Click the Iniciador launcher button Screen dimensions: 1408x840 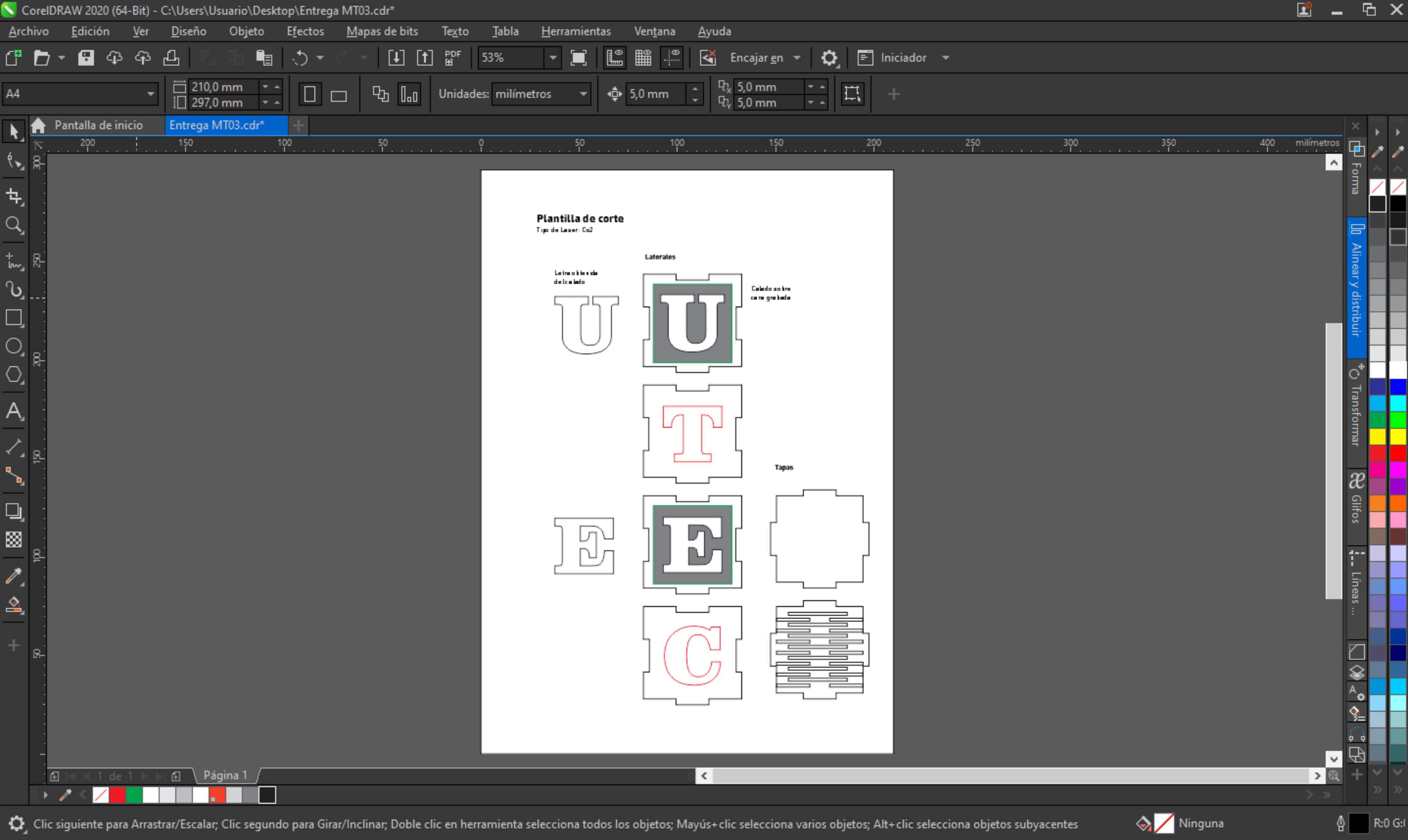pyautogui.click(x=903, y=58)
